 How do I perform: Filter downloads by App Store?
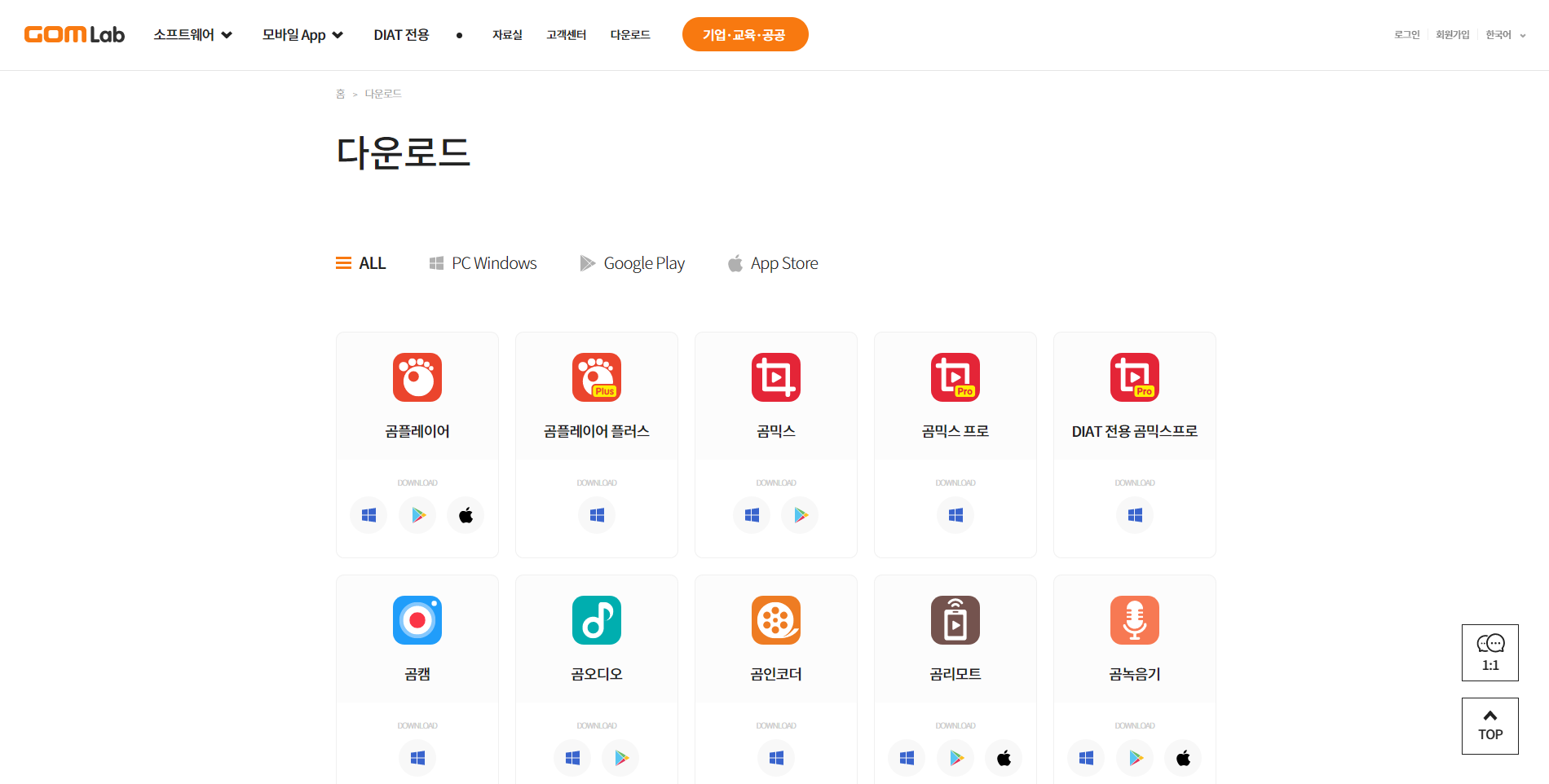coord(773,263)
